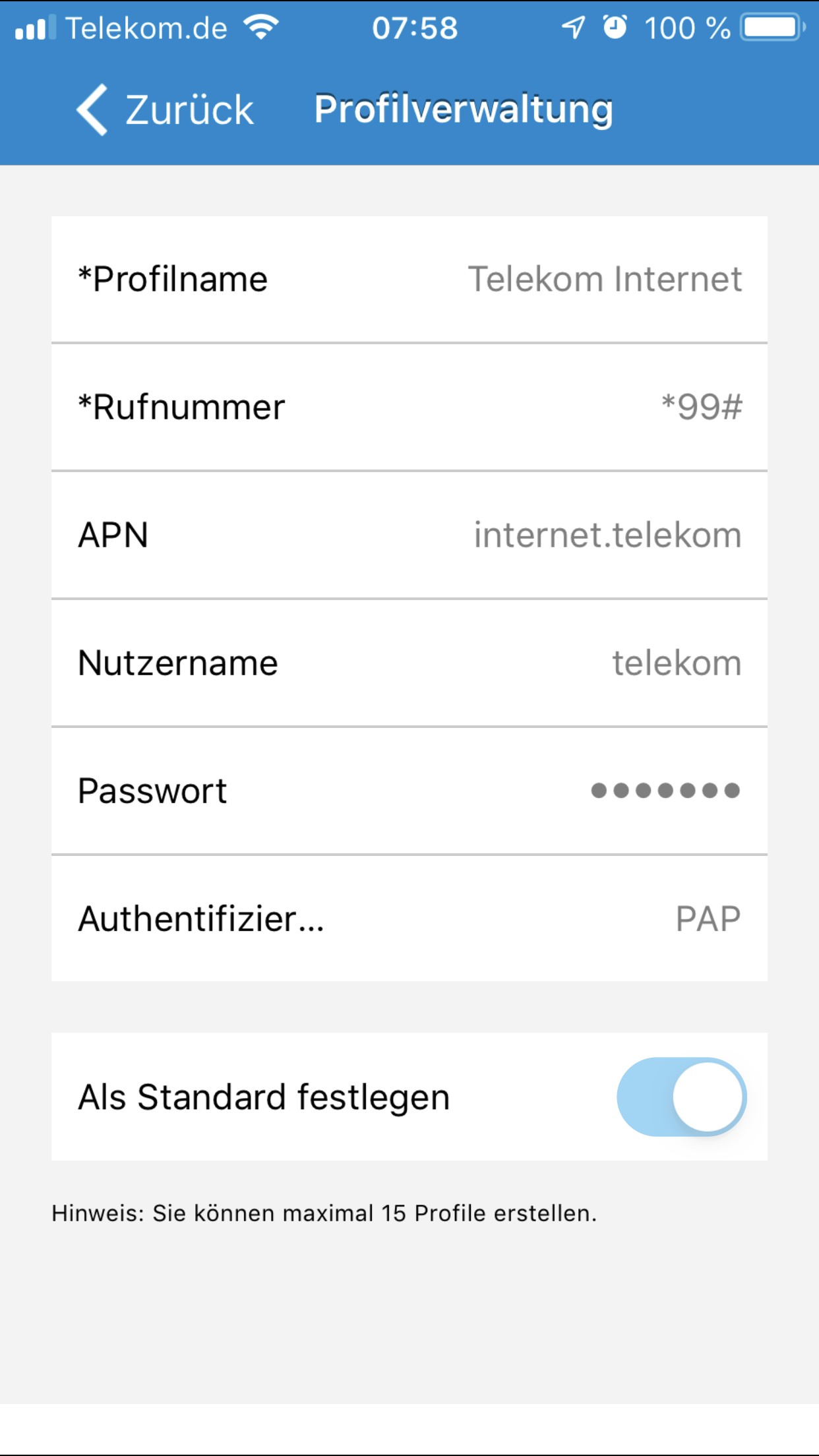This screenshot has height=1456, width=819.
Task: Edit the Profilname field Telekom Internet
Action: pos(605,279)
